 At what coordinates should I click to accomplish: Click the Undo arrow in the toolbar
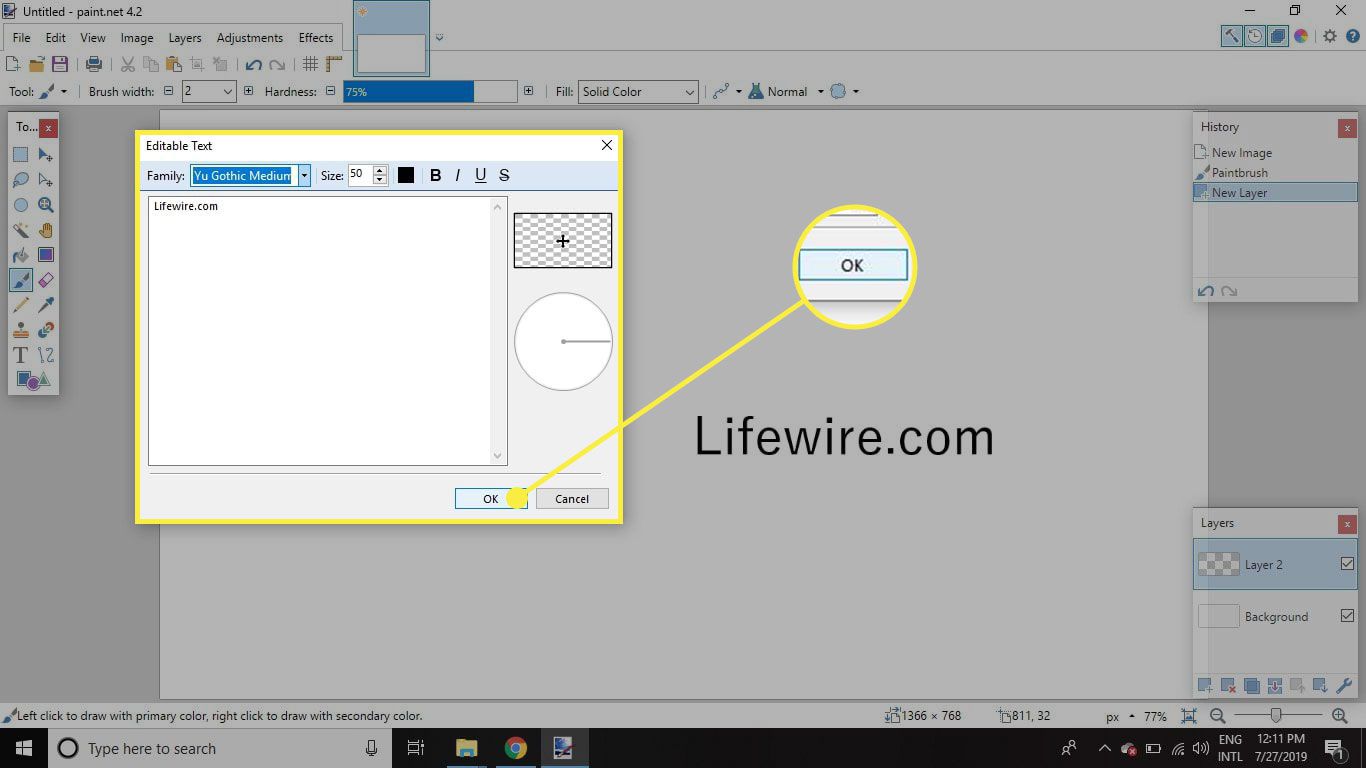click(x=253, y=64)
